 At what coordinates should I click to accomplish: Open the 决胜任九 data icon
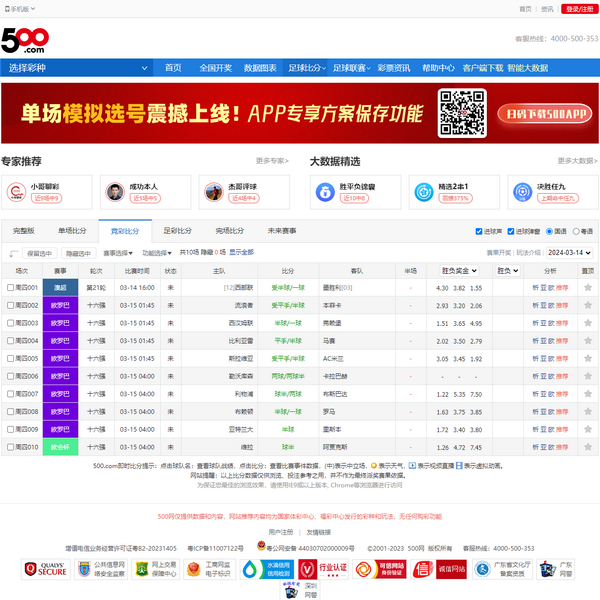520,191
